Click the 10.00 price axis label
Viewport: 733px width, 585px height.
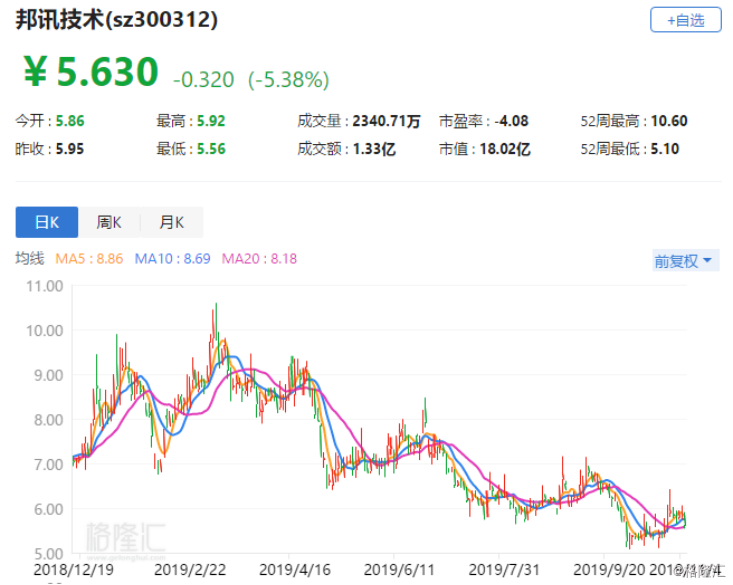(44, 331)
